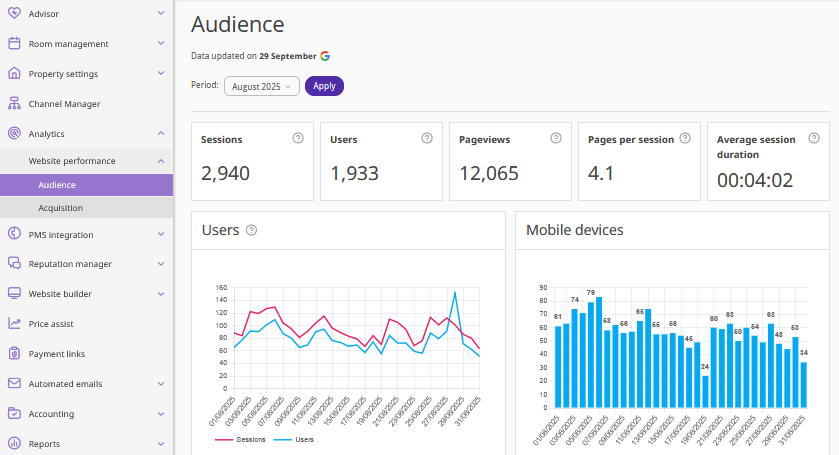Click the Accounting folder icon
The height and width of the screenshot is (455, 839).
[14, 413]
